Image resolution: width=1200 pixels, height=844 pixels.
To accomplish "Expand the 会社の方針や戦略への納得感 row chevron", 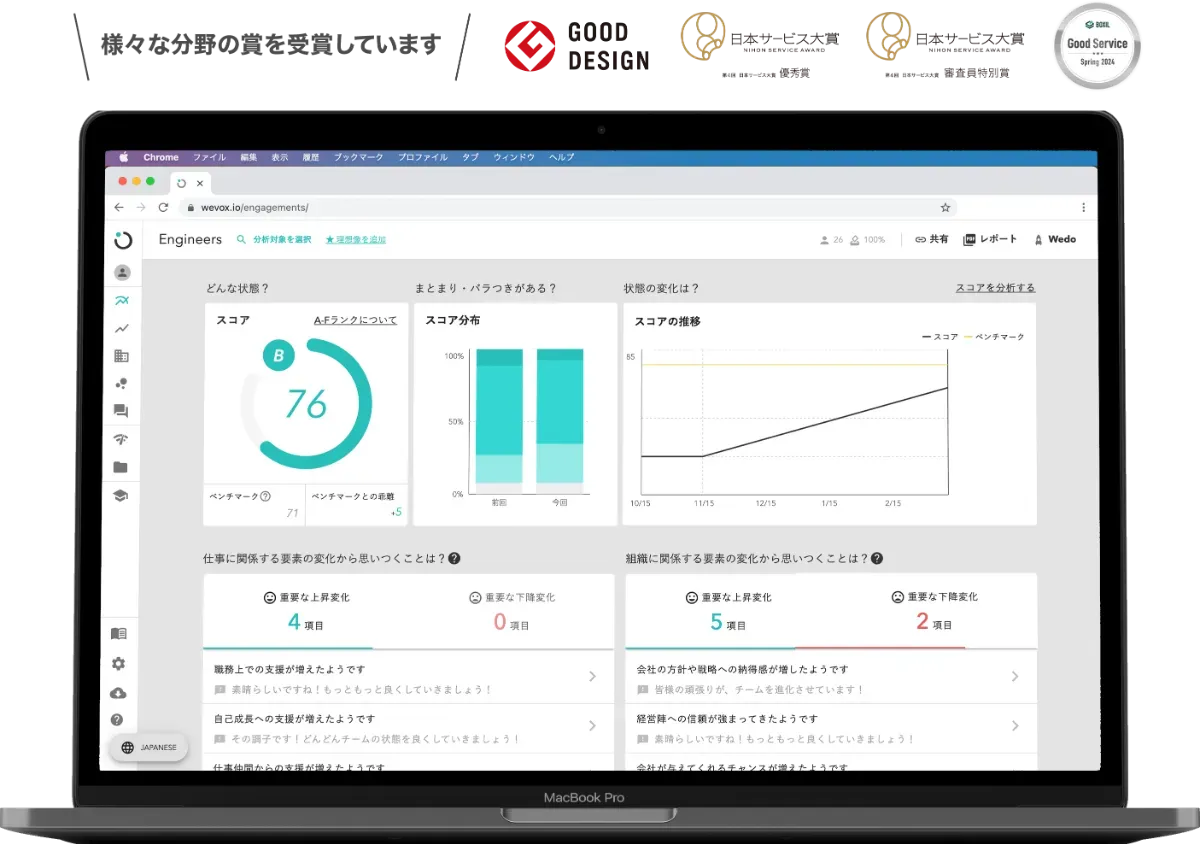I will [x=1014, y=677].
